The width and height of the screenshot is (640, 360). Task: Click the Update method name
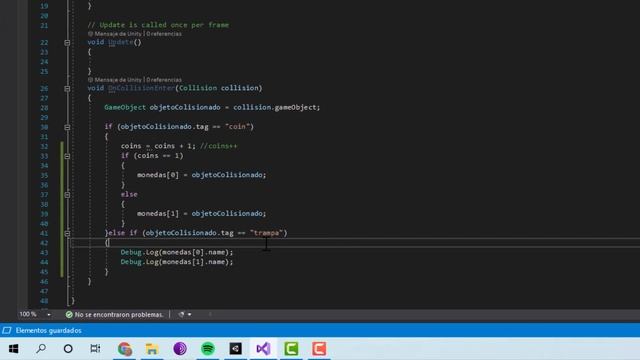click(120, 42)
